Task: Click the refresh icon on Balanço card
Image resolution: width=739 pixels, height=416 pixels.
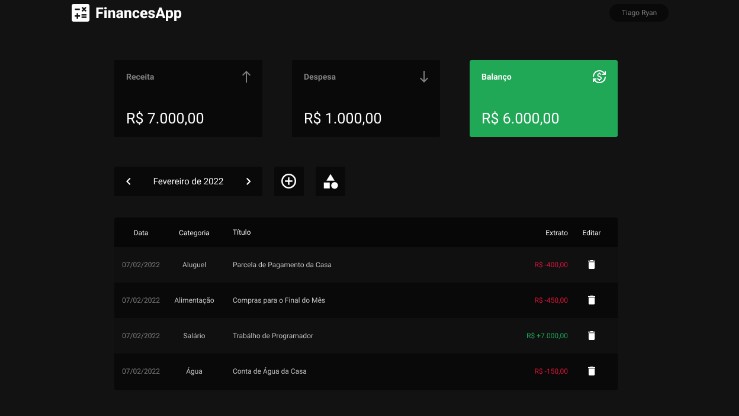Action: (x=599, y=77)
